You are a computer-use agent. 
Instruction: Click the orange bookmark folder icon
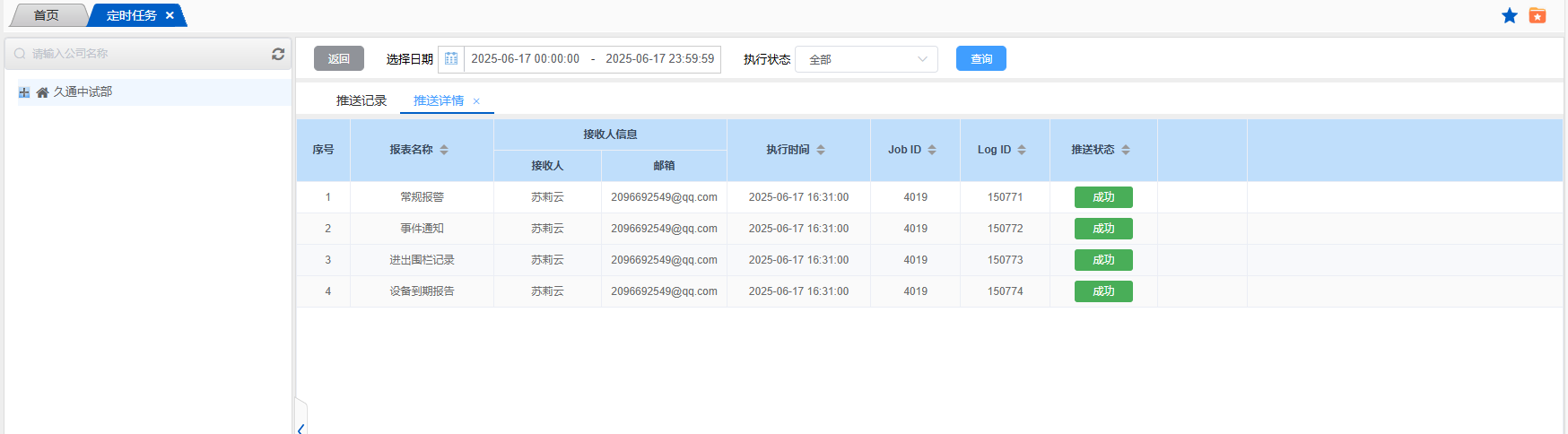[1538, 15]
